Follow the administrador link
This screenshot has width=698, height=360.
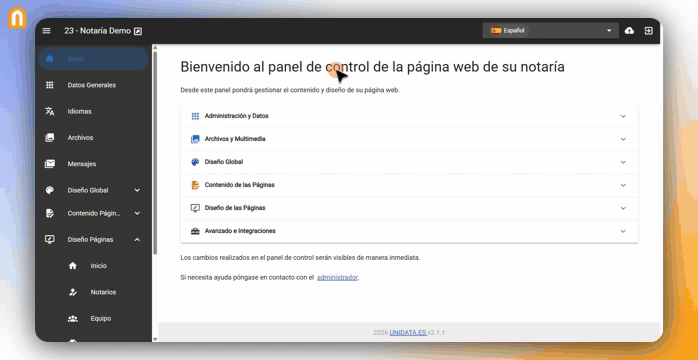pos(337,277)
